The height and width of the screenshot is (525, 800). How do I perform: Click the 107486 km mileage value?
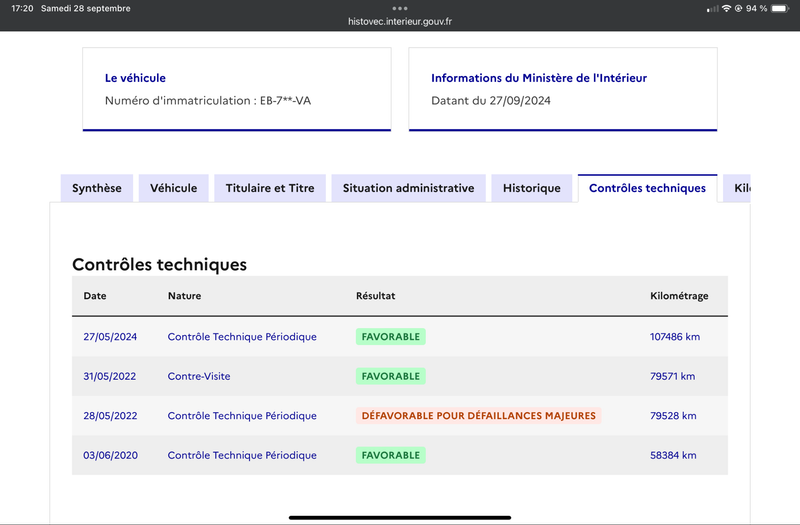(x=675, y=337)
